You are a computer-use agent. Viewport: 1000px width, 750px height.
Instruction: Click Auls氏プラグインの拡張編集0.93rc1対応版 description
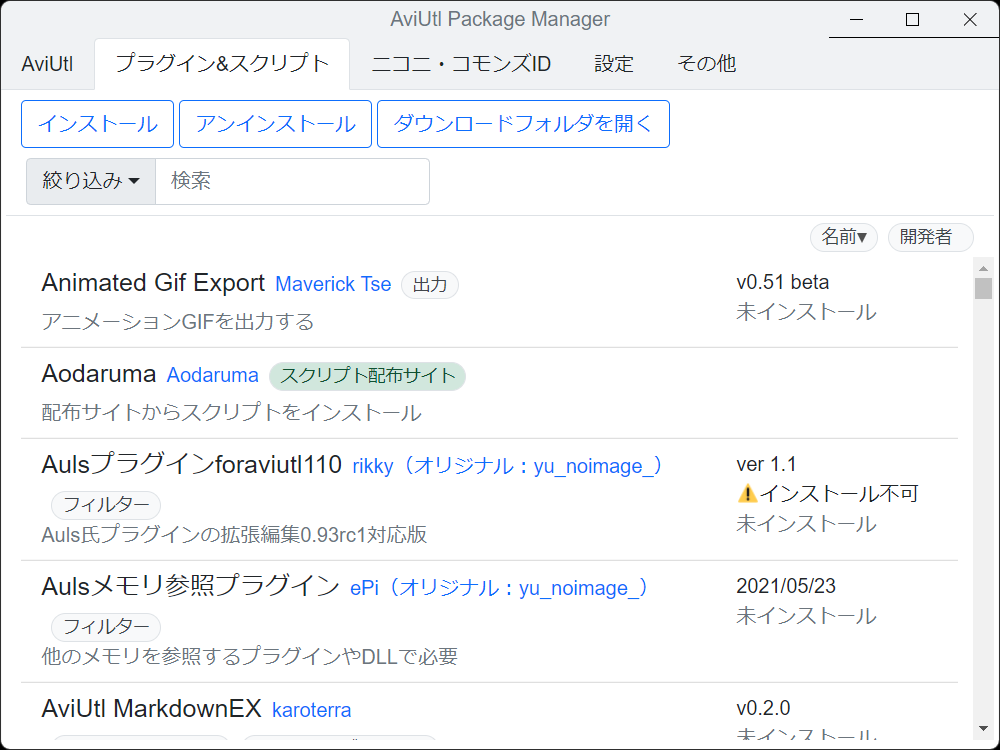(x=234, y=535)
